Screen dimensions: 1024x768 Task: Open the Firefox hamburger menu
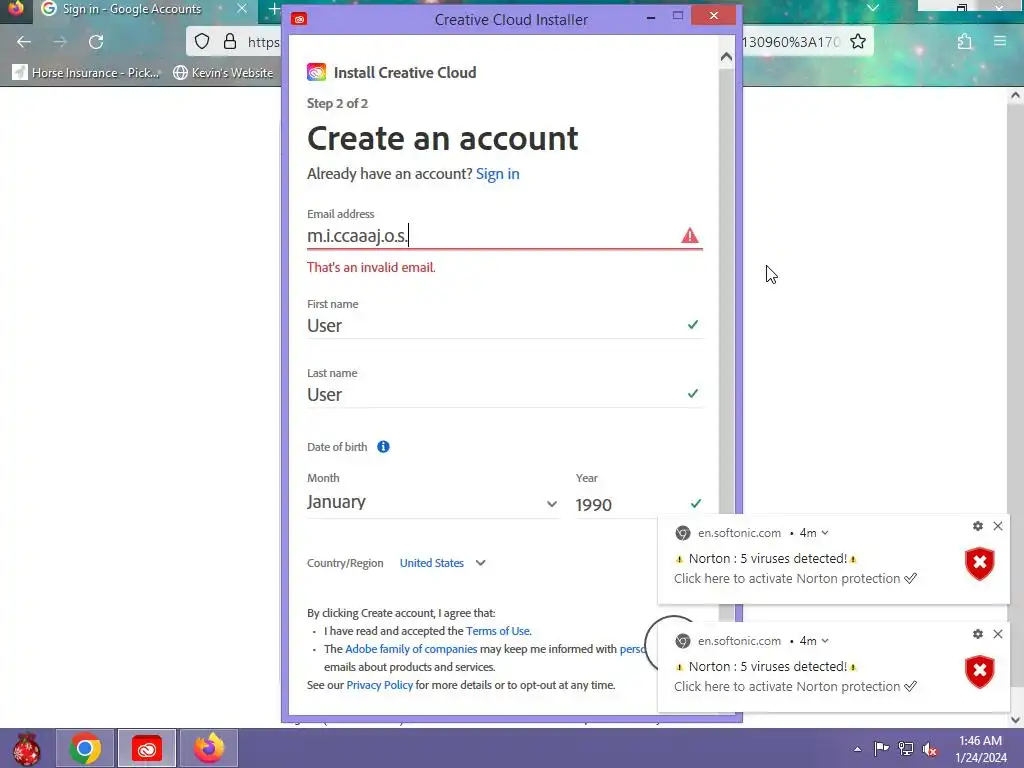pos(1000,41)
